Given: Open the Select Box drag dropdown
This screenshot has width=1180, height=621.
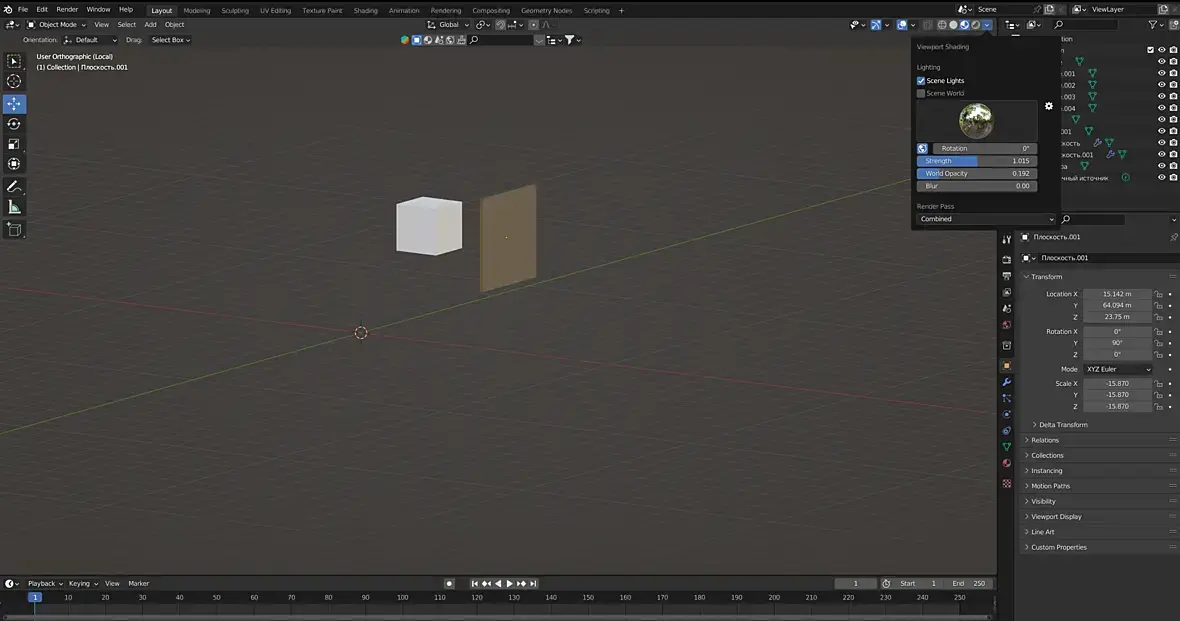Looking at the screenshot, I should click(171, 40).
